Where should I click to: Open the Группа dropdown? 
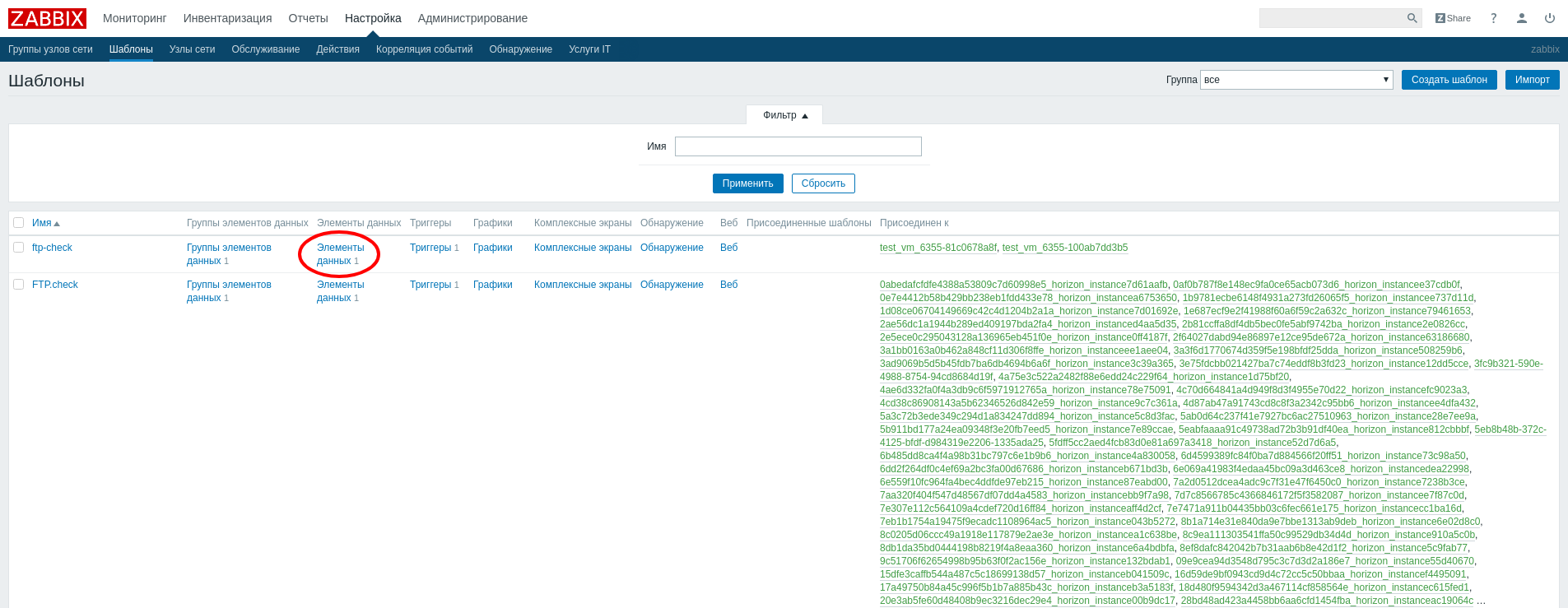click(1296, 80)
